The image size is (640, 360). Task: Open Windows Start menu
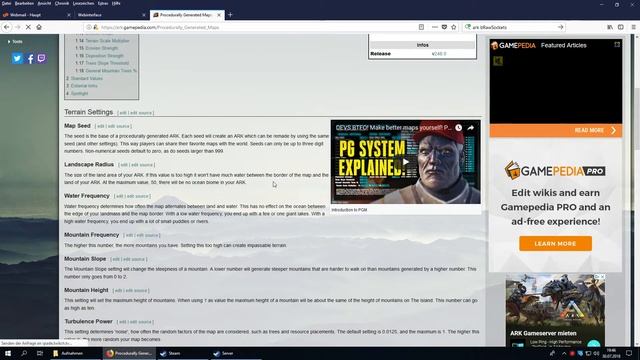click(x=8, y=353)
